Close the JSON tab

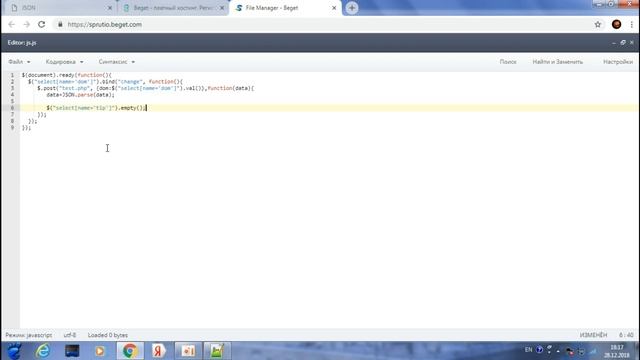tap(110, 8)
